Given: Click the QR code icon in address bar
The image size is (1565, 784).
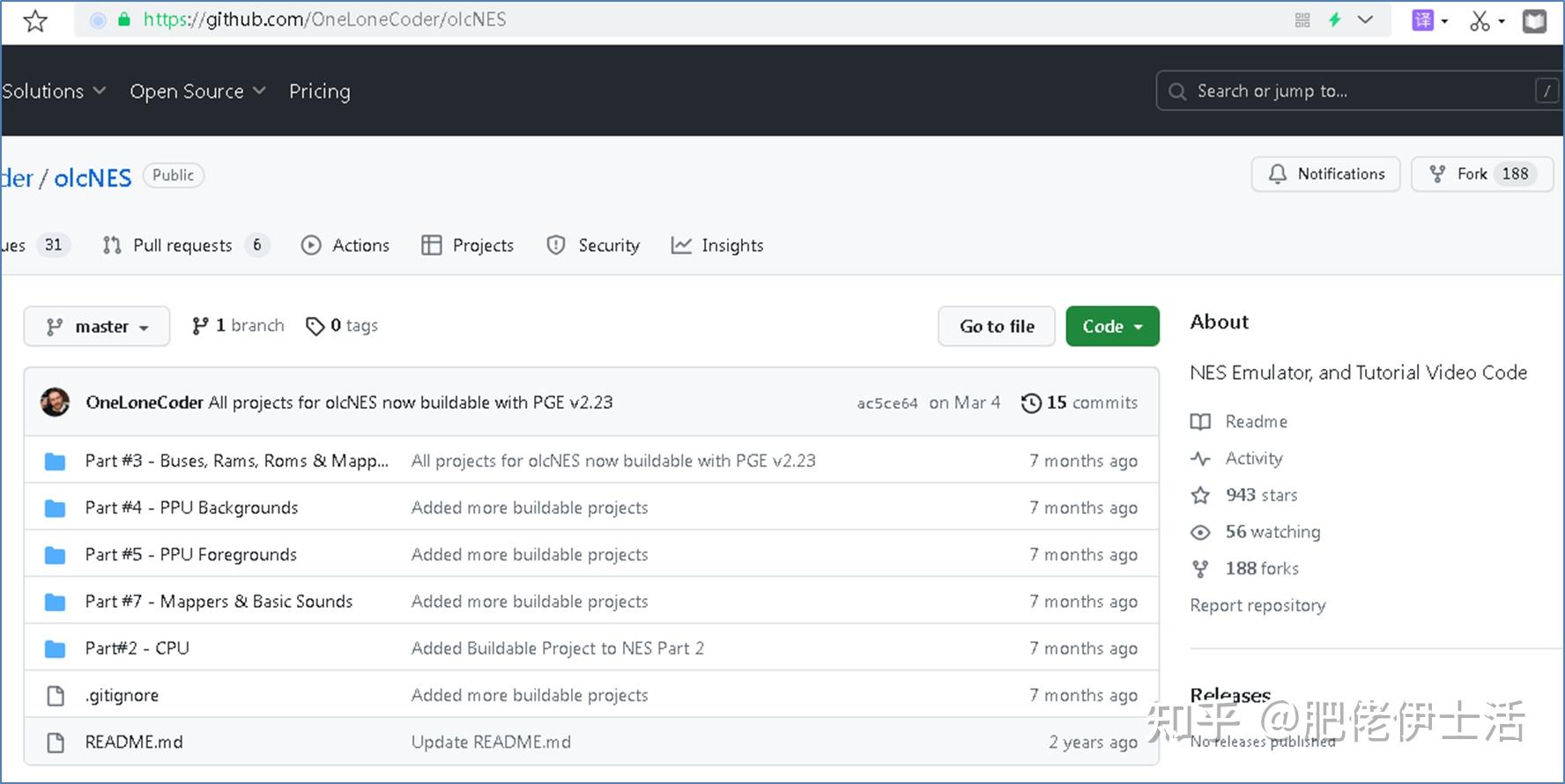Looking at the screenshot, I should [1302, 20].
